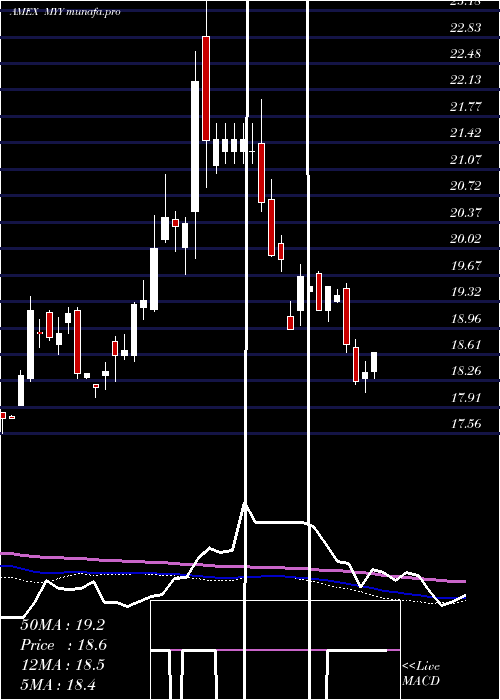Select the tallest red candlestick at the peak
This screenshot has height=700, width=500.
coord(206,88)
